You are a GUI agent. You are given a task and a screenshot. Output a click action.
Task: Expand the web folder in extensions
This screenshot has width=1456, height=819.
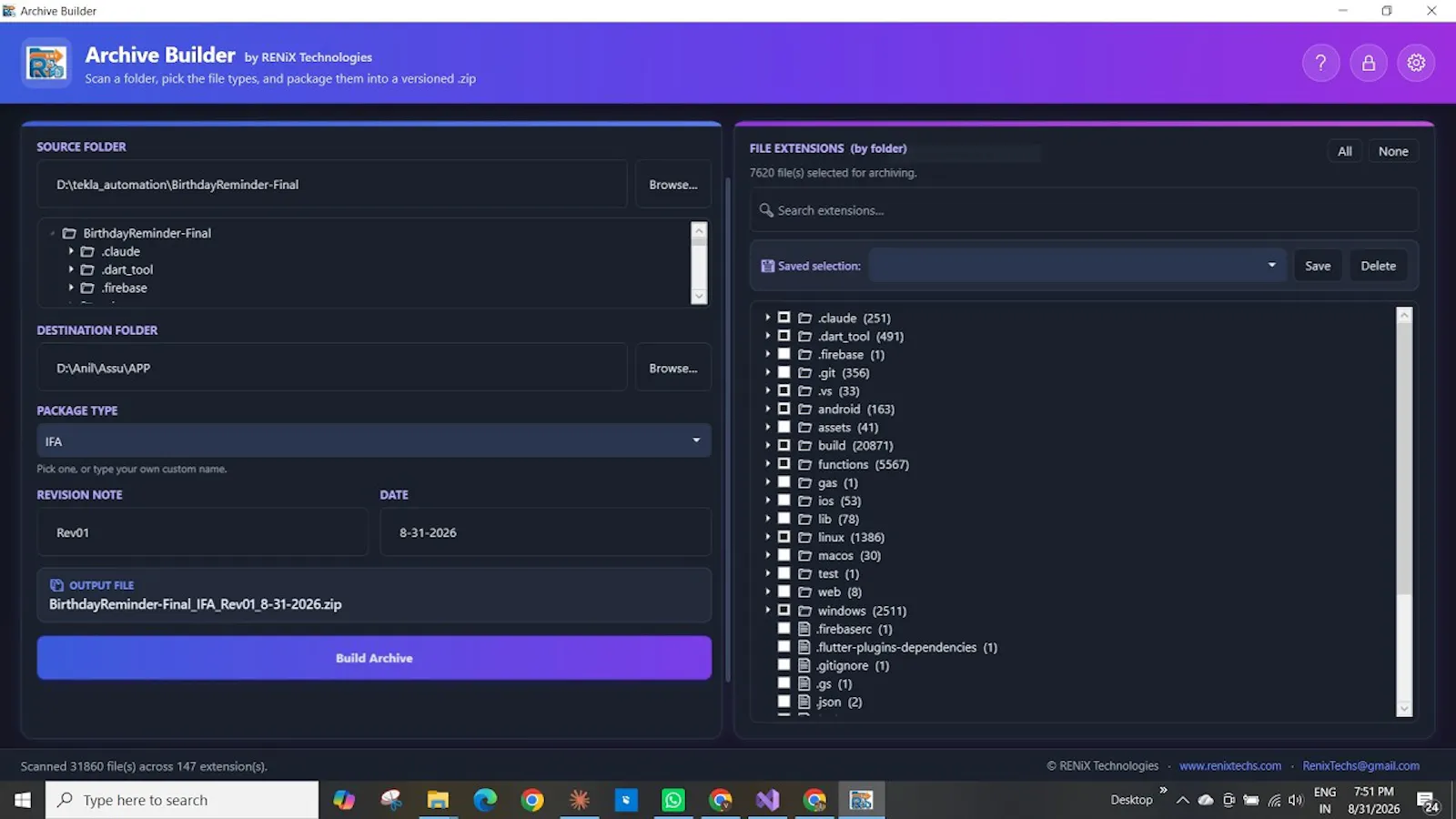click(x=767, y=591)
